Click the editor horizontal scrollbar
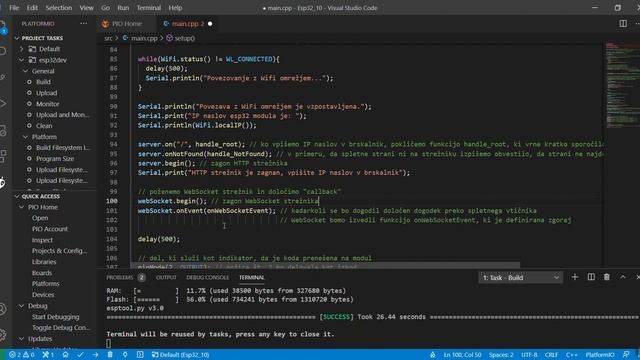 coord(325,266)
